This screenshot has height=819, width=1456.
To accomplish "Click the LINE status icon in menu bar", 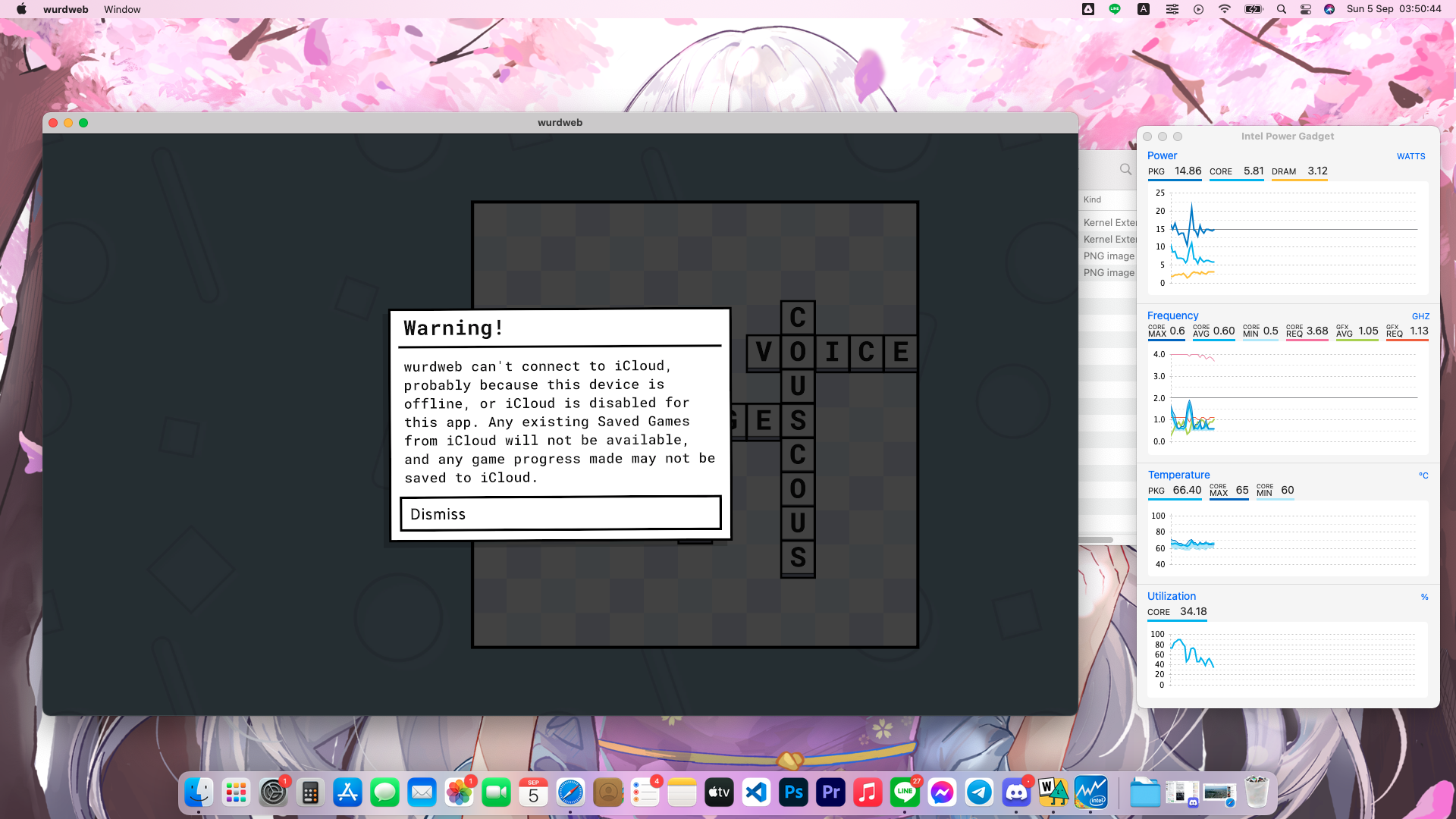I will coord(1115,9).
